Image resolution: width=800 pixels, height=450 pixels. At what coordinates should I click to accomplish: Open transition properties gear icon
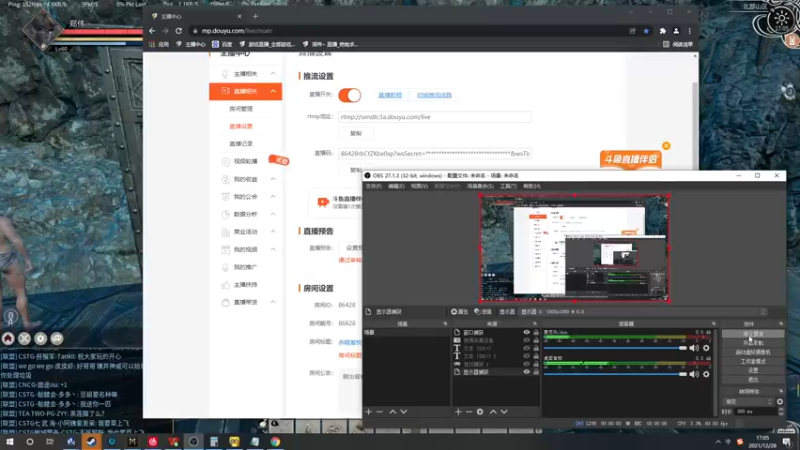point(780,402)
